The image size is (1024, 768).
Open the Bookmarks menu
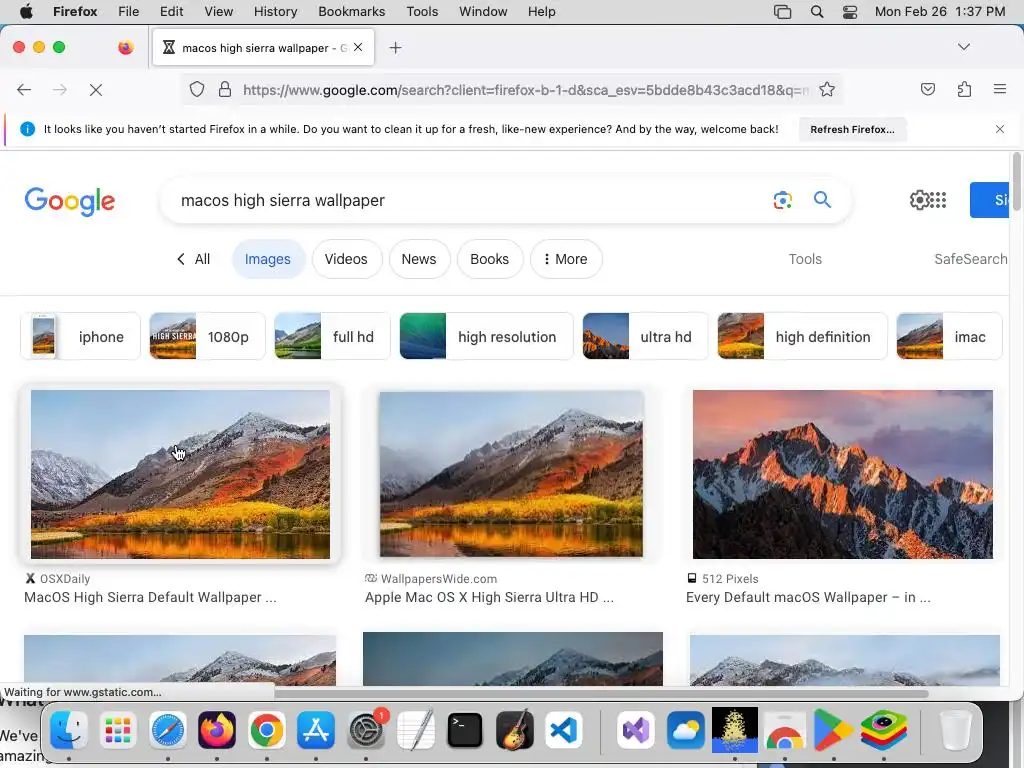click(x=351, y=11)
